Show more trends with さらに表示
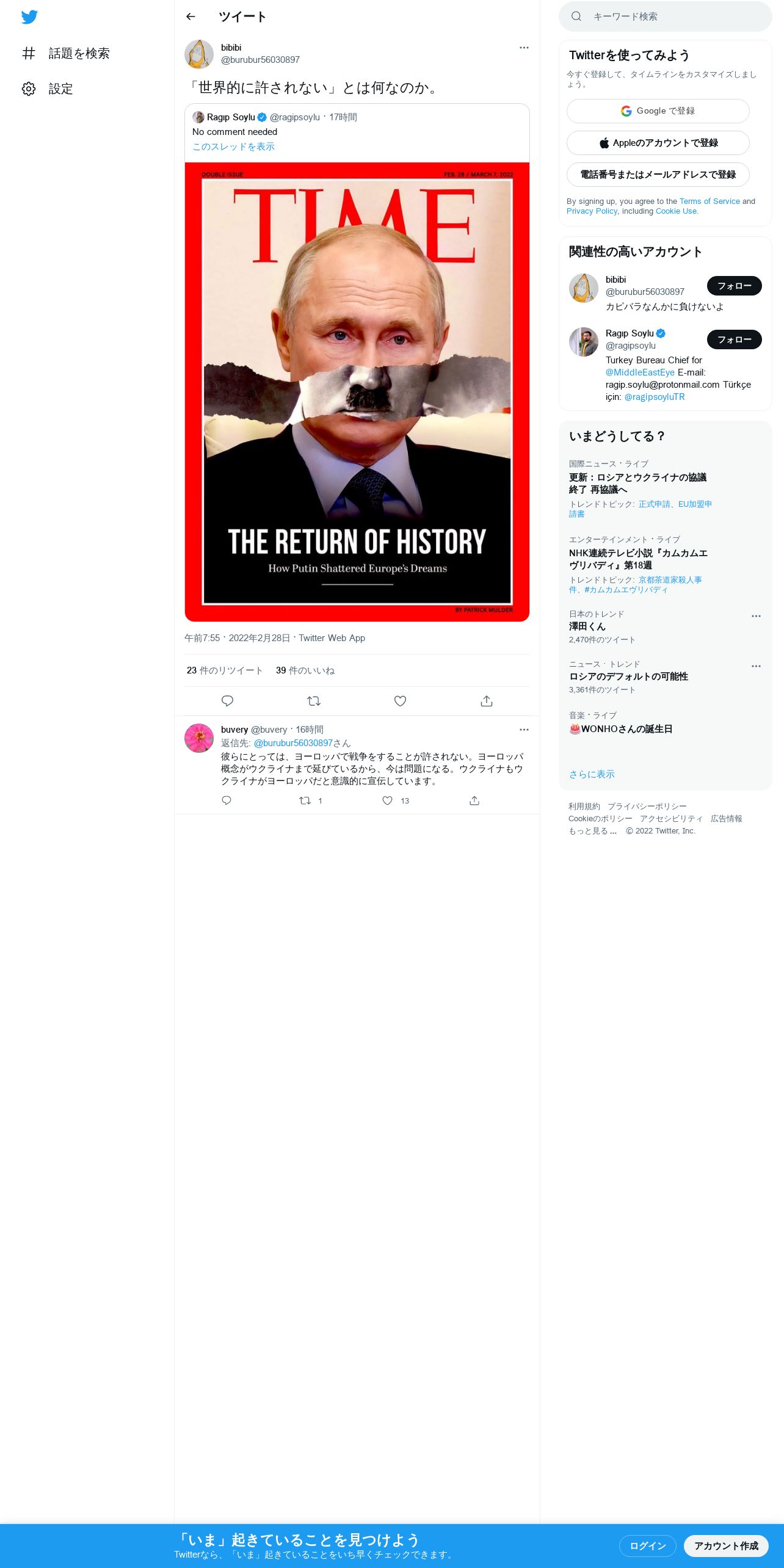 pyautogui.click(x=592, y=774)
